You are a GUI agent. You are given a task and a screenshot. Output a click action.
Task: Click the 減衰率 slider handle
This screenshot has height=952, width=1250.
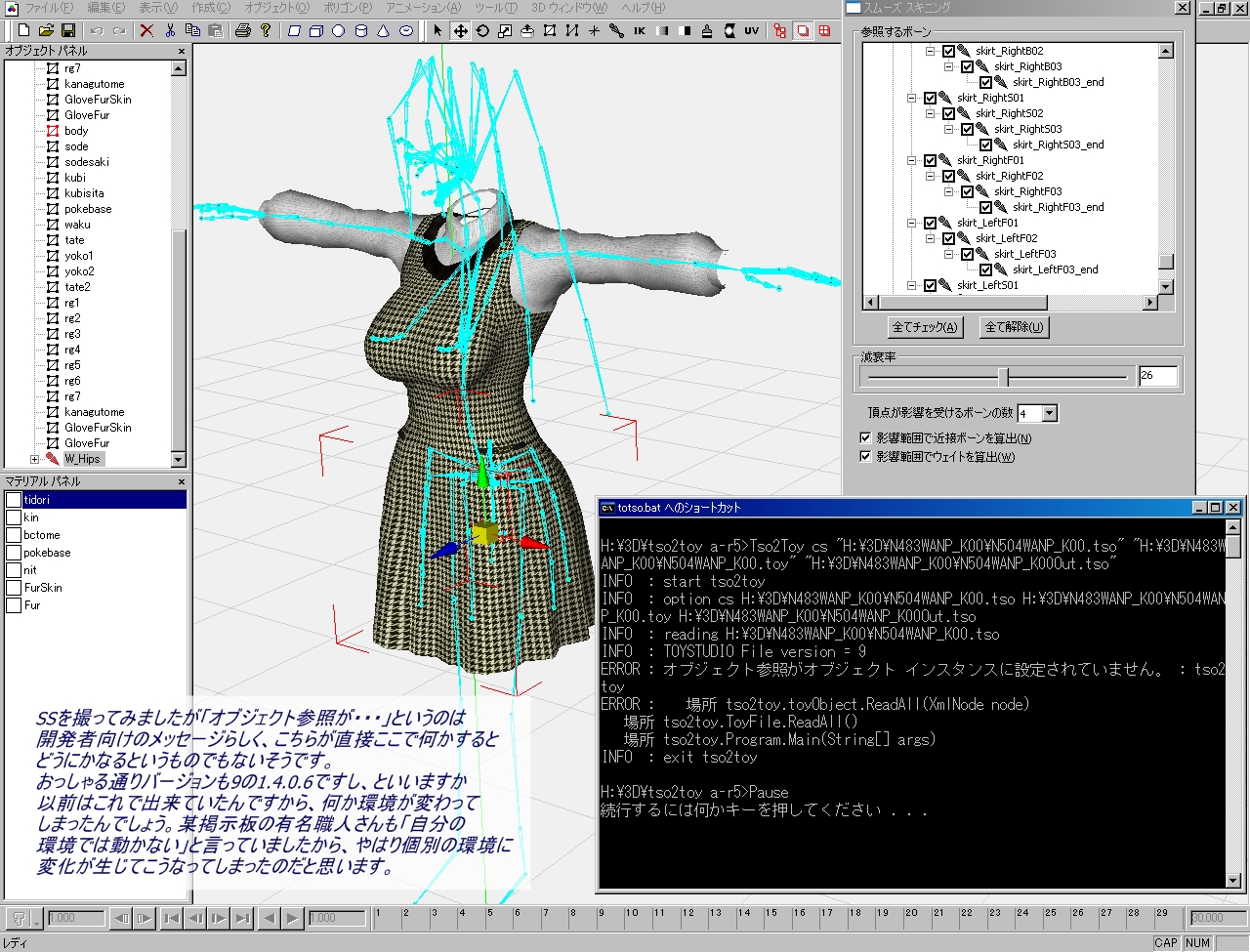tap(1004, 376)
